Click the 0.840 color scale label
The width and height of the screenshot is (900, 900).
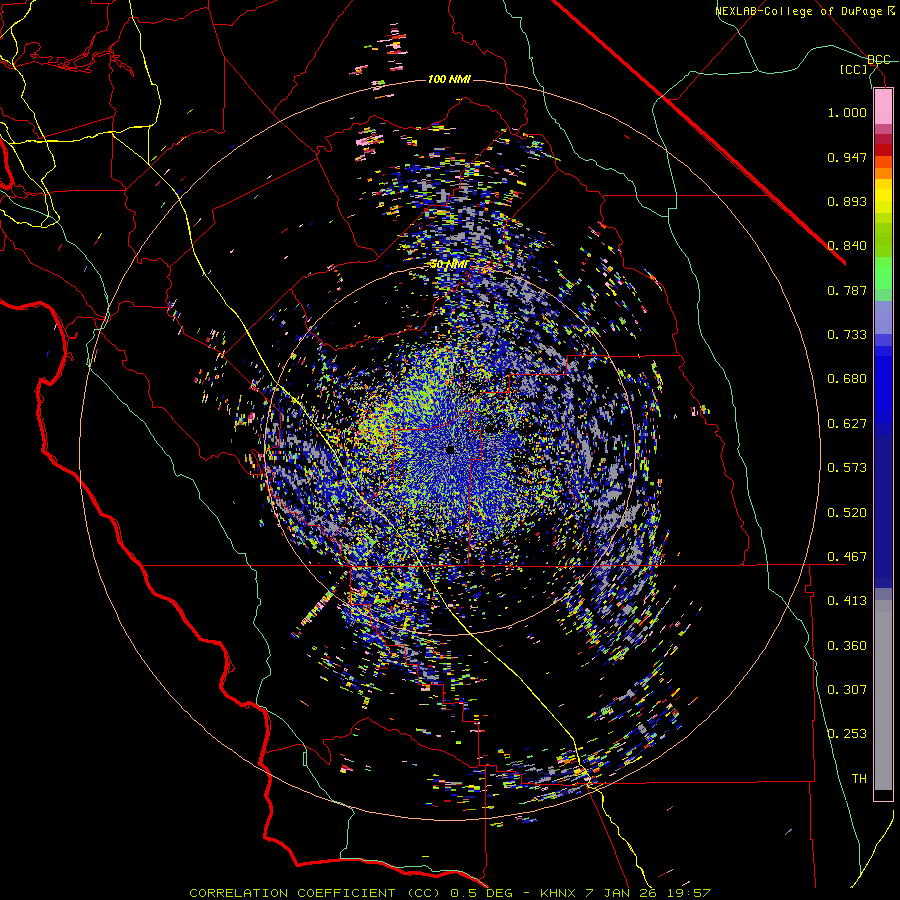click(x=847, y=246)
